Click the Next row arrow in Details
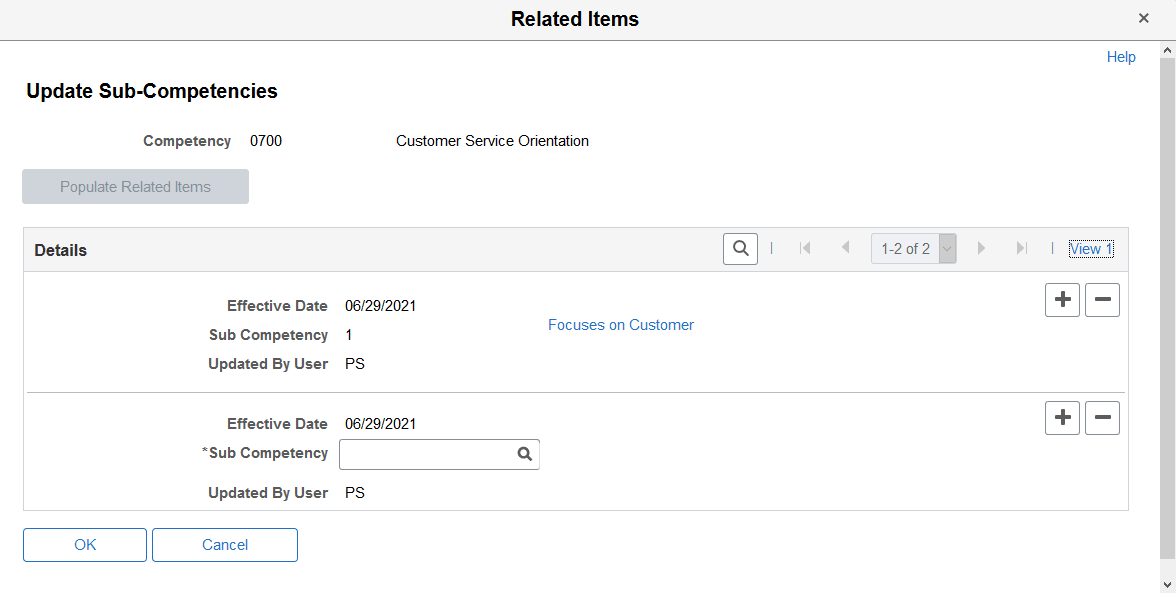Viewport: 1176px width, 595px height. tap(981, 249)
